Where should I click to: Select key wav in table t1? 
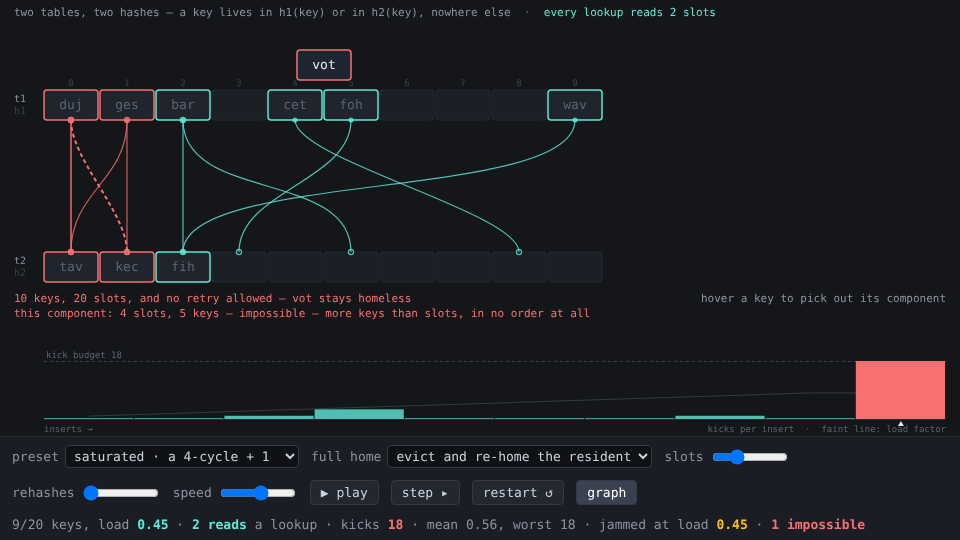575,105
